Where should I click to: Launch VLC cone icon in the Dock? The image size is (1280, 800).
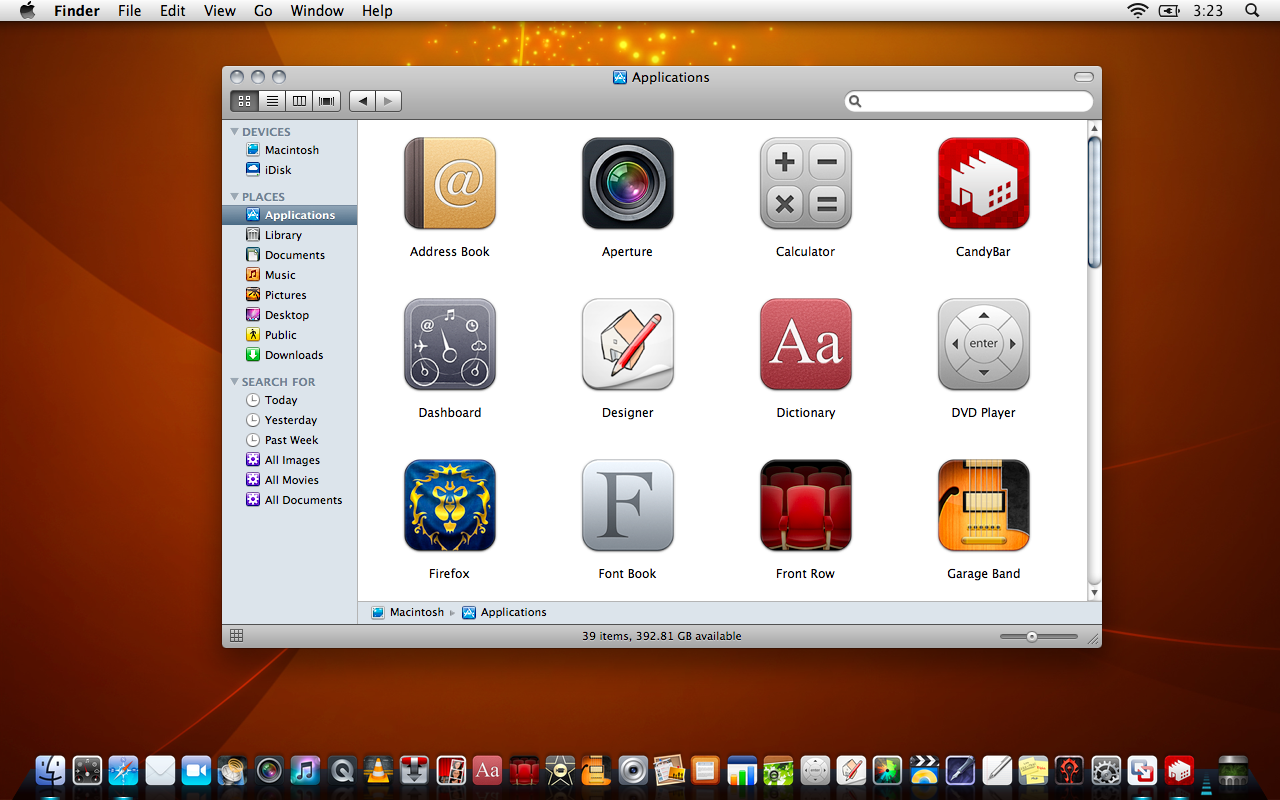tap(378, 770)
